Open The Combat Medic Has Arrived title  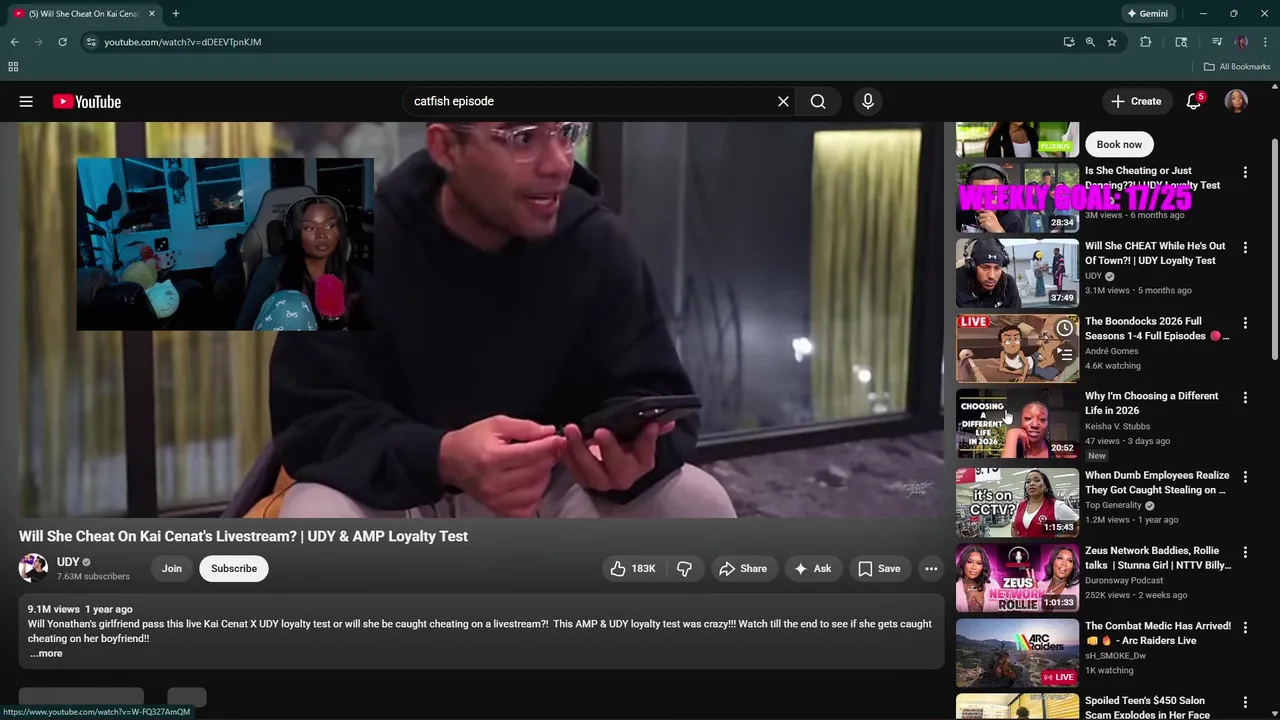1158,633
